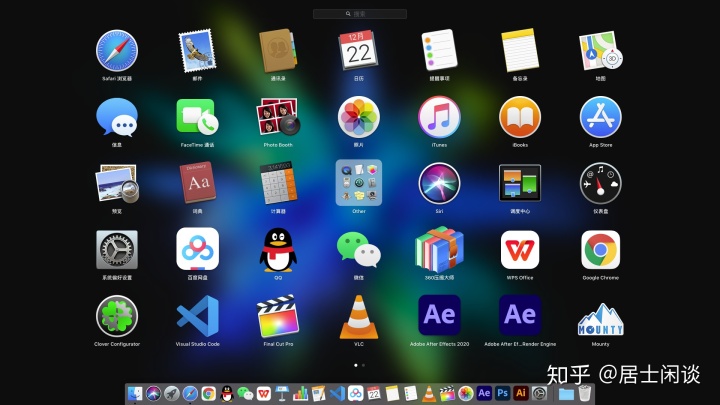720x405 pixels.
Task: Open Safari from the Launchpad grid
Action: coord(117,51)
